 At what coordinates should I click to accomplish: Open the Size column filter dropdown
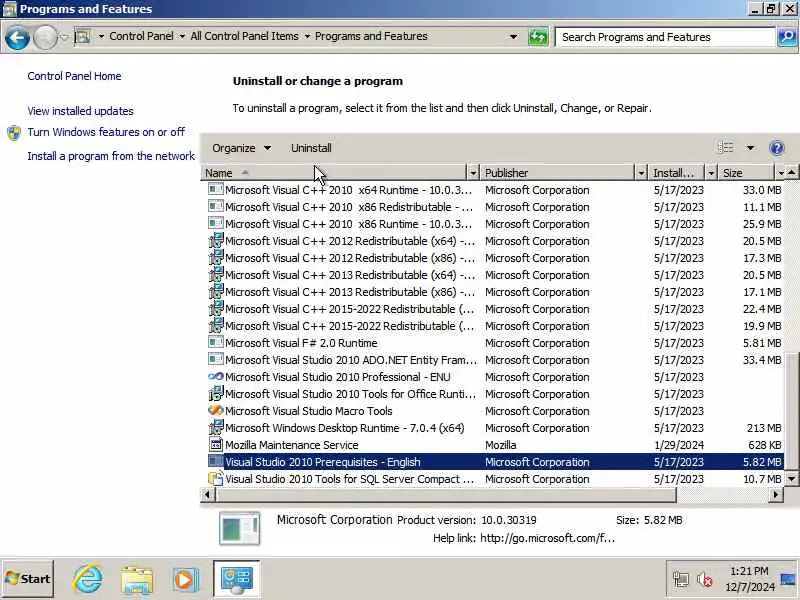tap(781, 173)
